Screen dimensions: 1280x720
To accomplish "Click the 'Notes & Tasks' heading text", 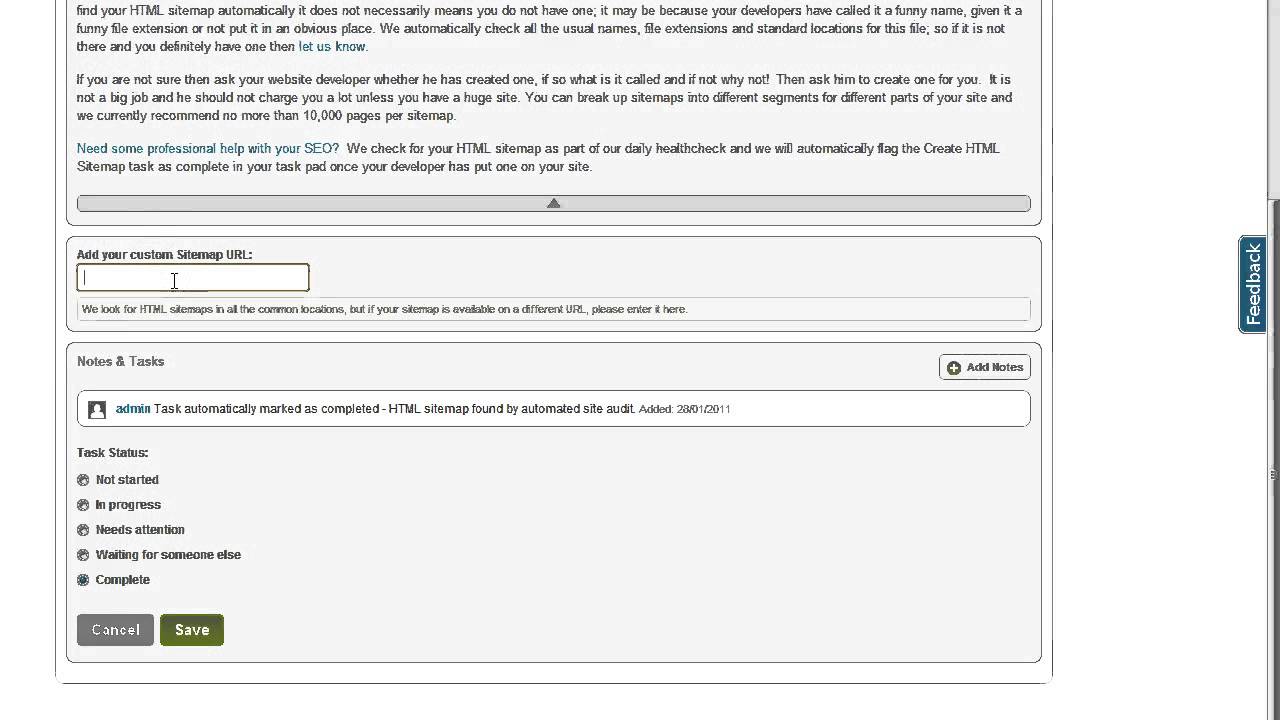I will (121, 361).
